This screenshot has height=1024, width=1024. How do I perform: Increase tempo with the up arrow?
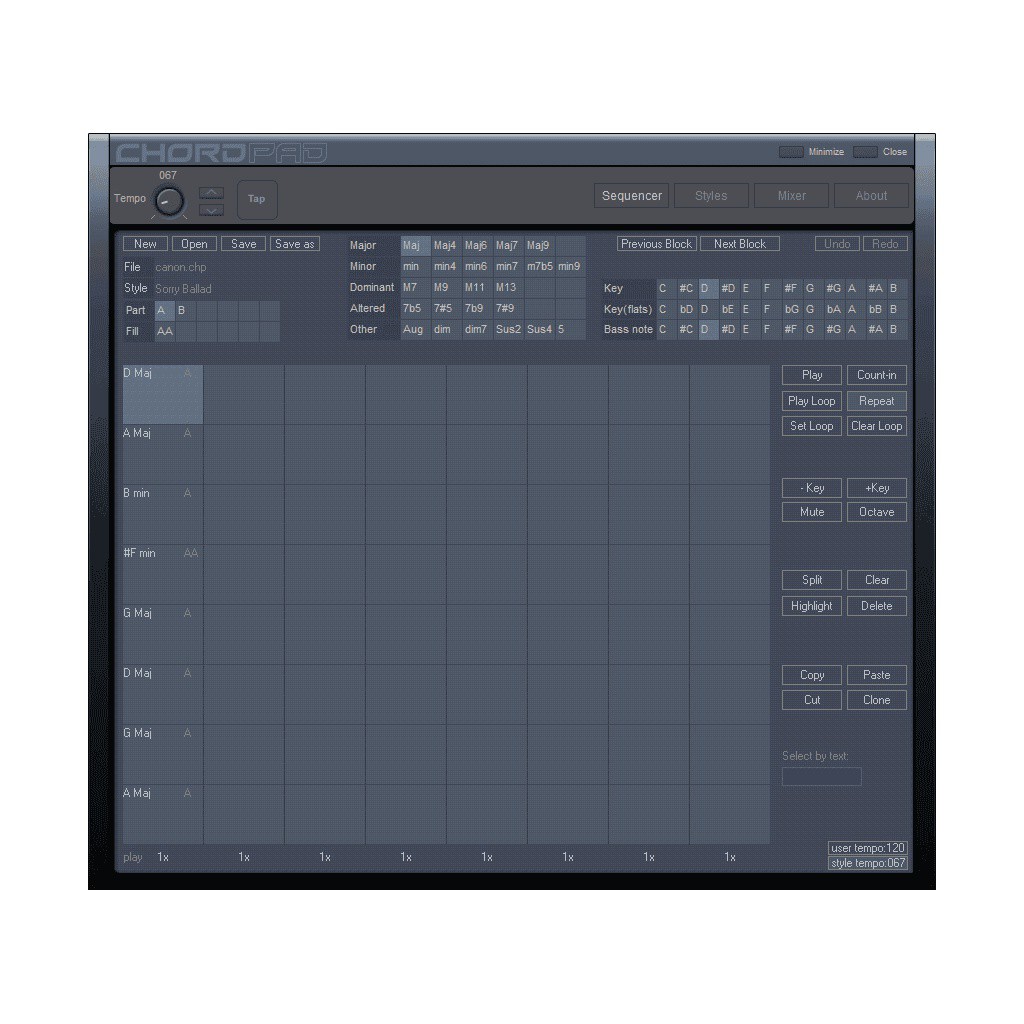tap(211, 193)
